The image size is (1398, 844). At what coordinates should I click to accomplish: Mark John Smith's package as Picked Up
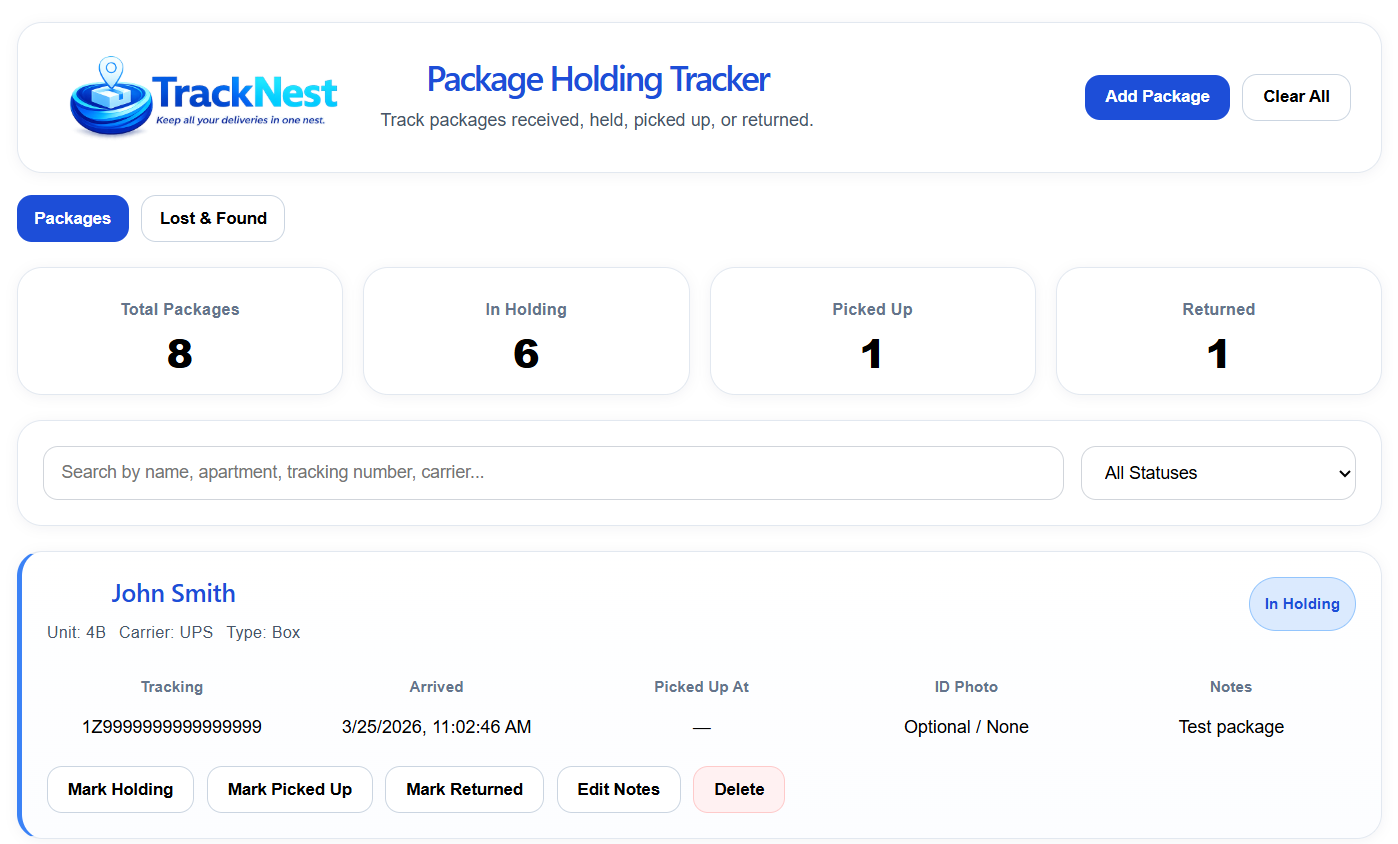coord(290,790)
